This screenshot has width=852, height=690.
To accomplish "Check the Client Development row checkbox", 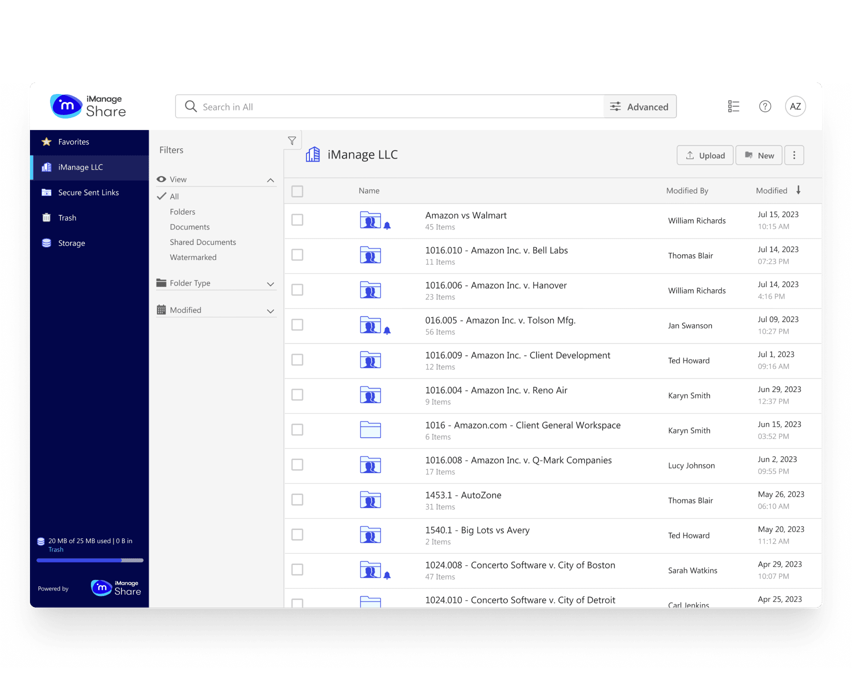I will 297,360.
